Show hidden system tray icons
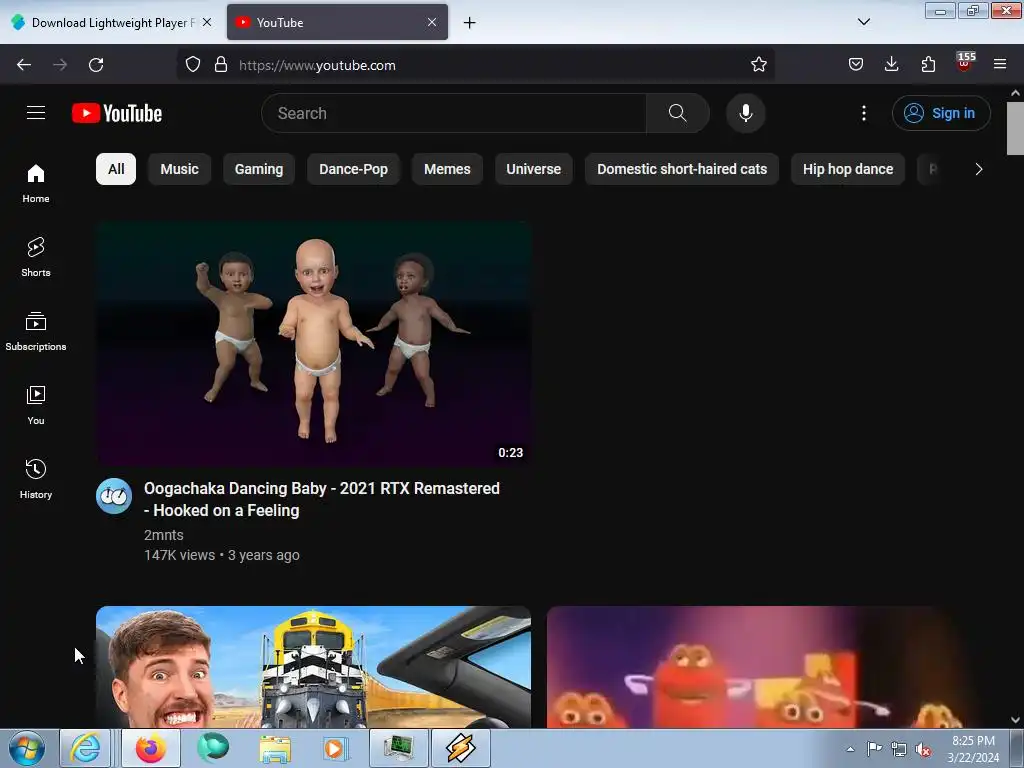The image size is (1024, 768). point(850,749)
